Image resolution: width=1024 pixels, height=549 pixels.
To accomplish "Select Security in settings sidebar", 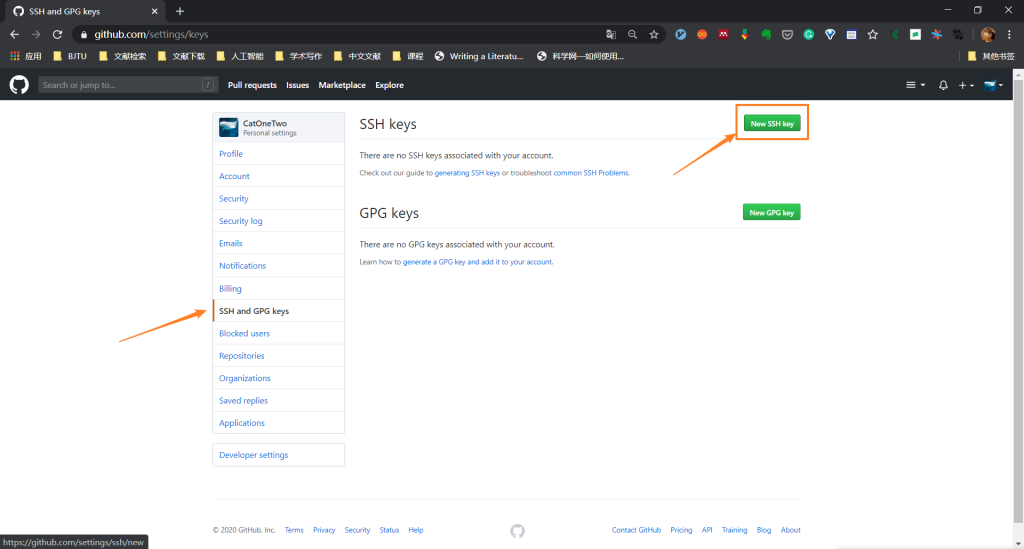I will point(278,198).
